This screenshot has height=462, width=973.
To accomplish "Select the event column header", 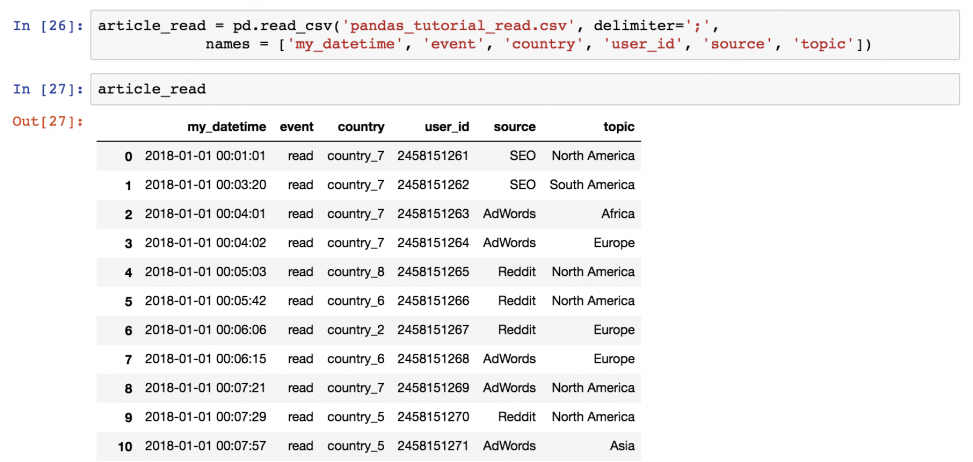I will click(x=296, y=127).
